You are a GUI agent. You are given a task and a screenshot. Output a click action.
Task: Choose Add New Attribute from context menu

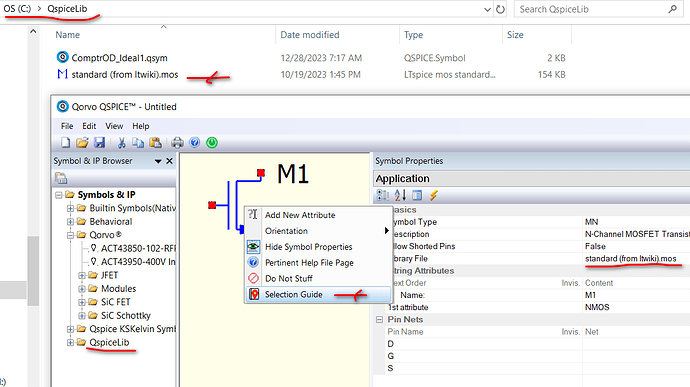coord(318,215)
